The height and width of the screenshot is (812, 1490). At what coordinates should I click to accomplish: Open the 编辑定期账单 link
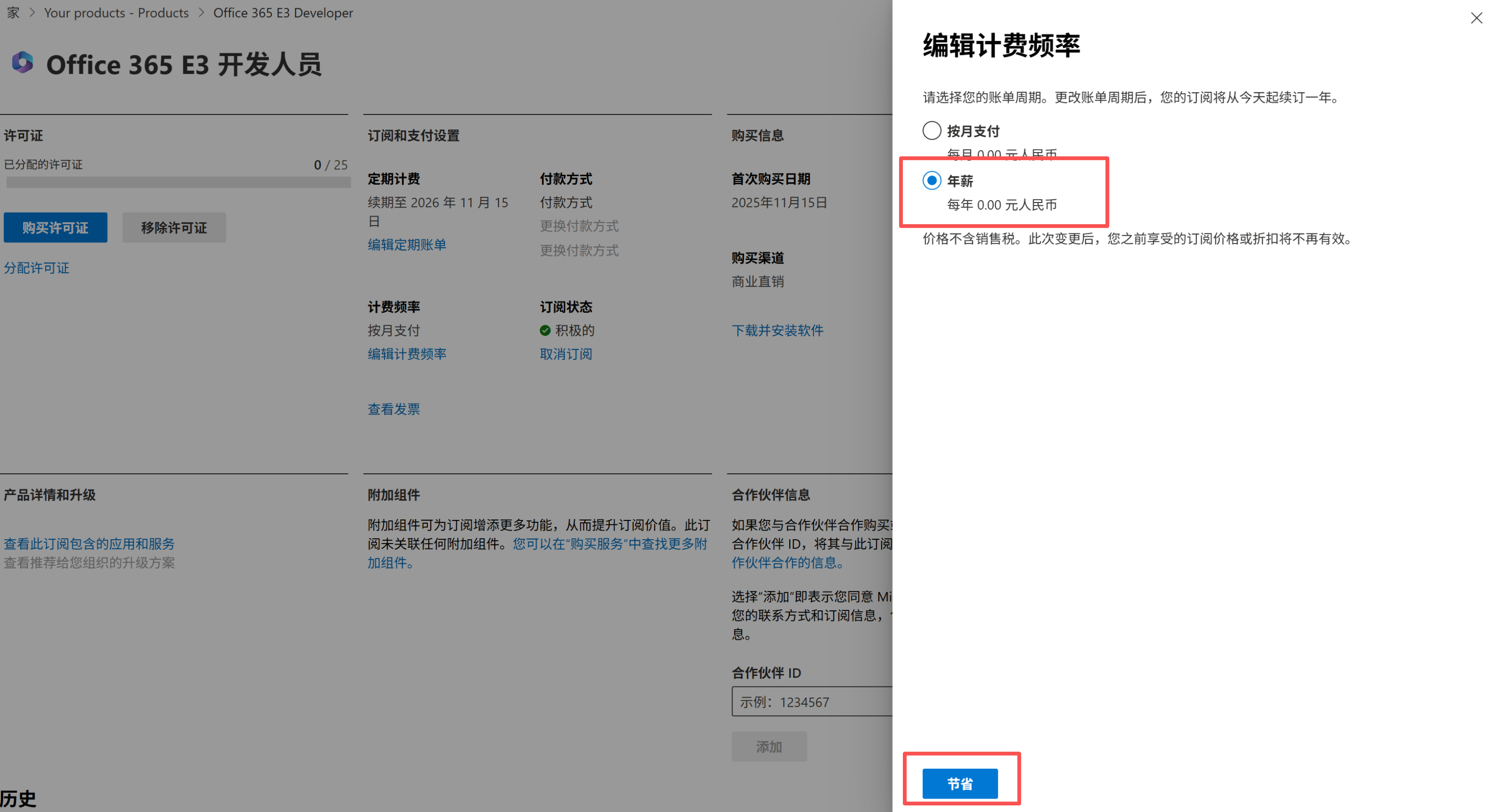click(407, 245)
